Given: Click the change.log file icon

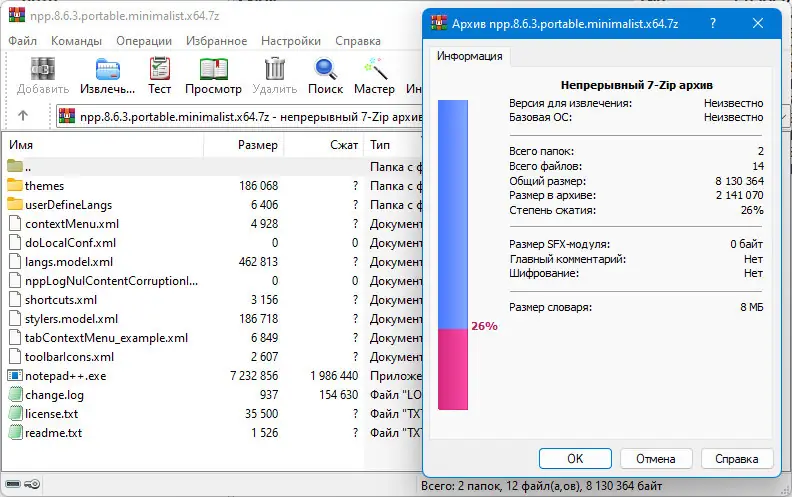Looking at the screenshot, I should pyautogui.click(x=16, y=394).
